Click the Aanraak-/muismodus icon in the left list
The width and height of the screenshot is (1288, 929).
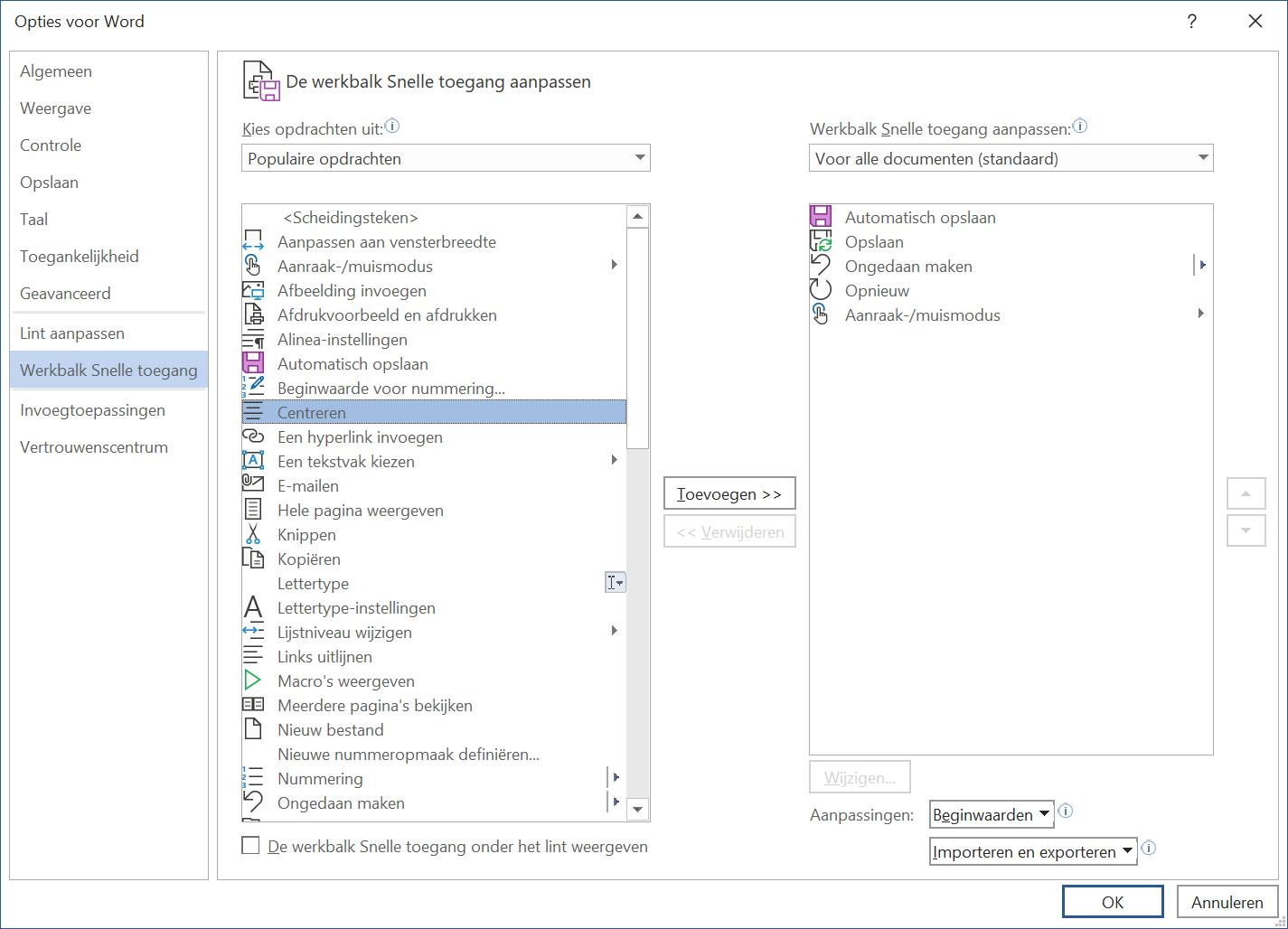(x=253, y=267)
